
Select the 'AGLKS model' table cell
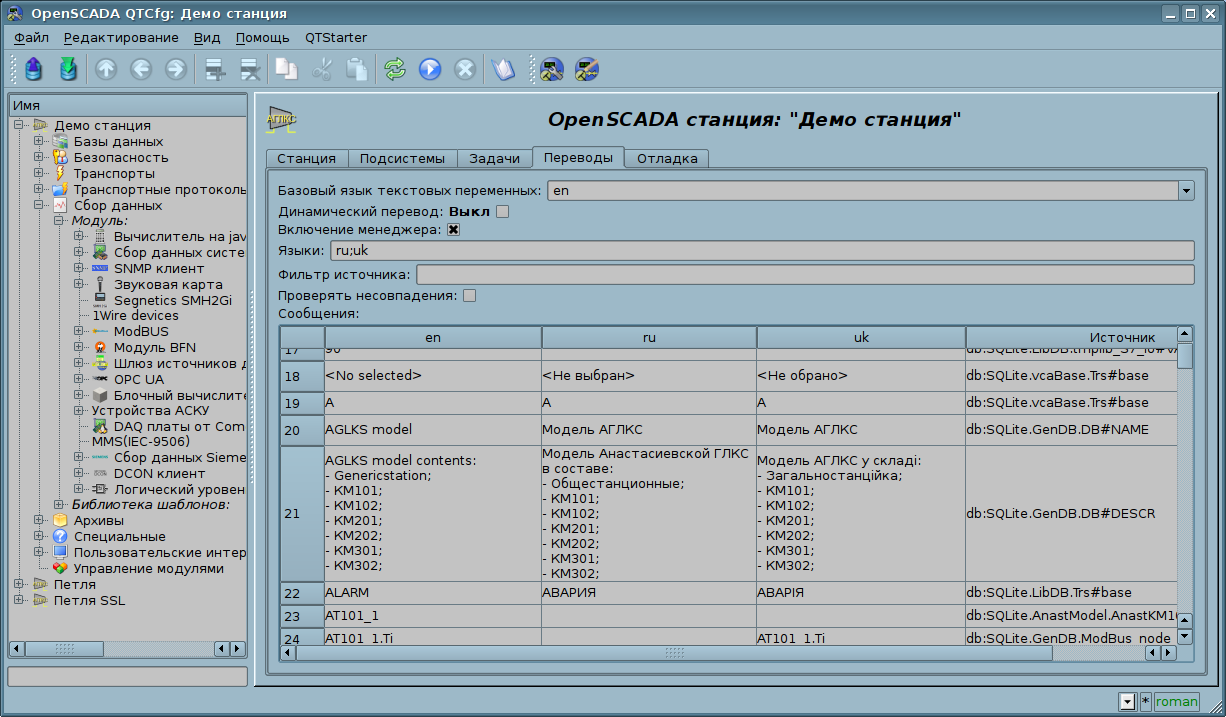(x=433, y=430)
